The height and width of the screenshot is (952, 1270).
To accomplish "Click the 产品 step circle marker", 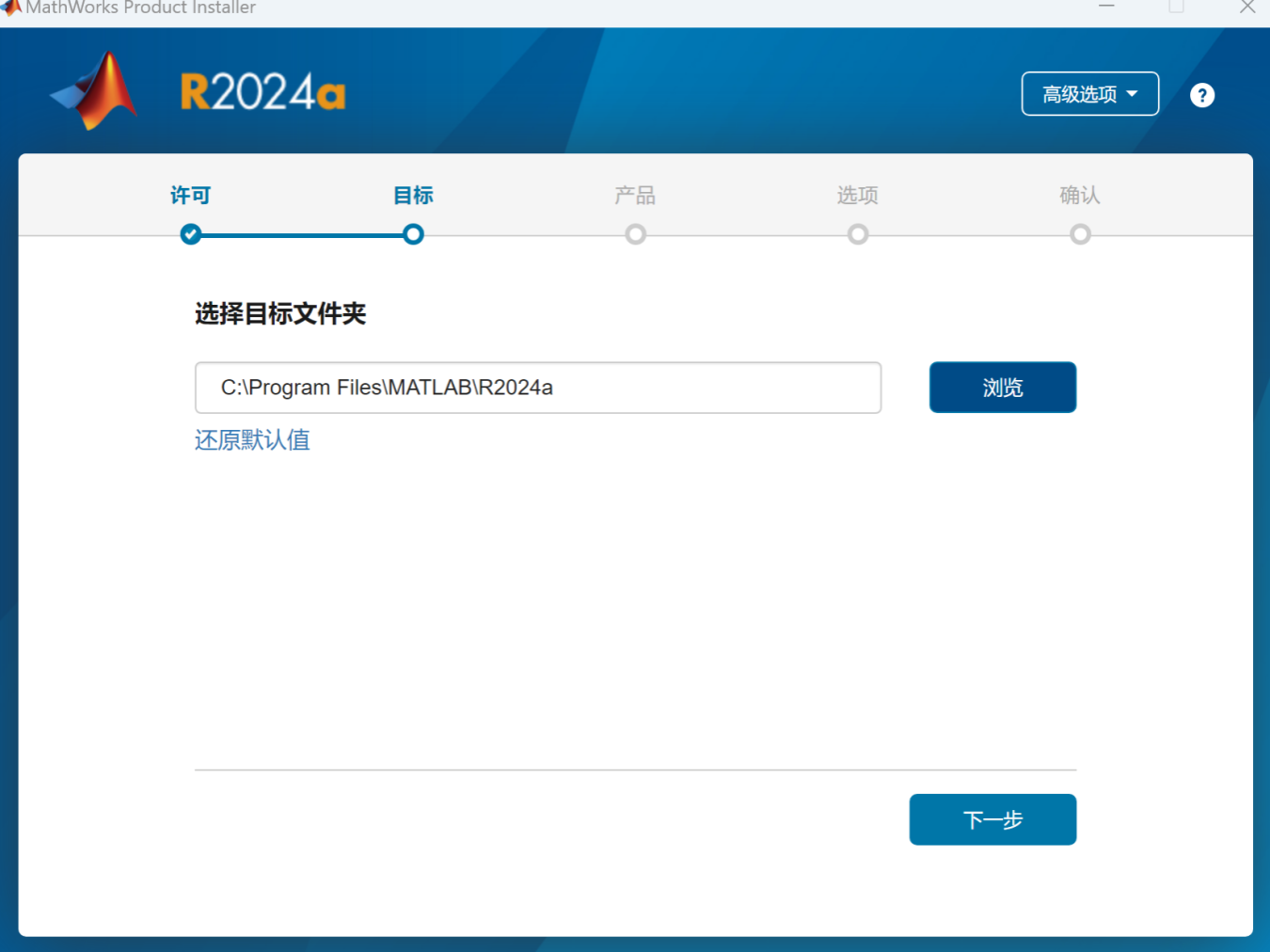I will (636, 234).
